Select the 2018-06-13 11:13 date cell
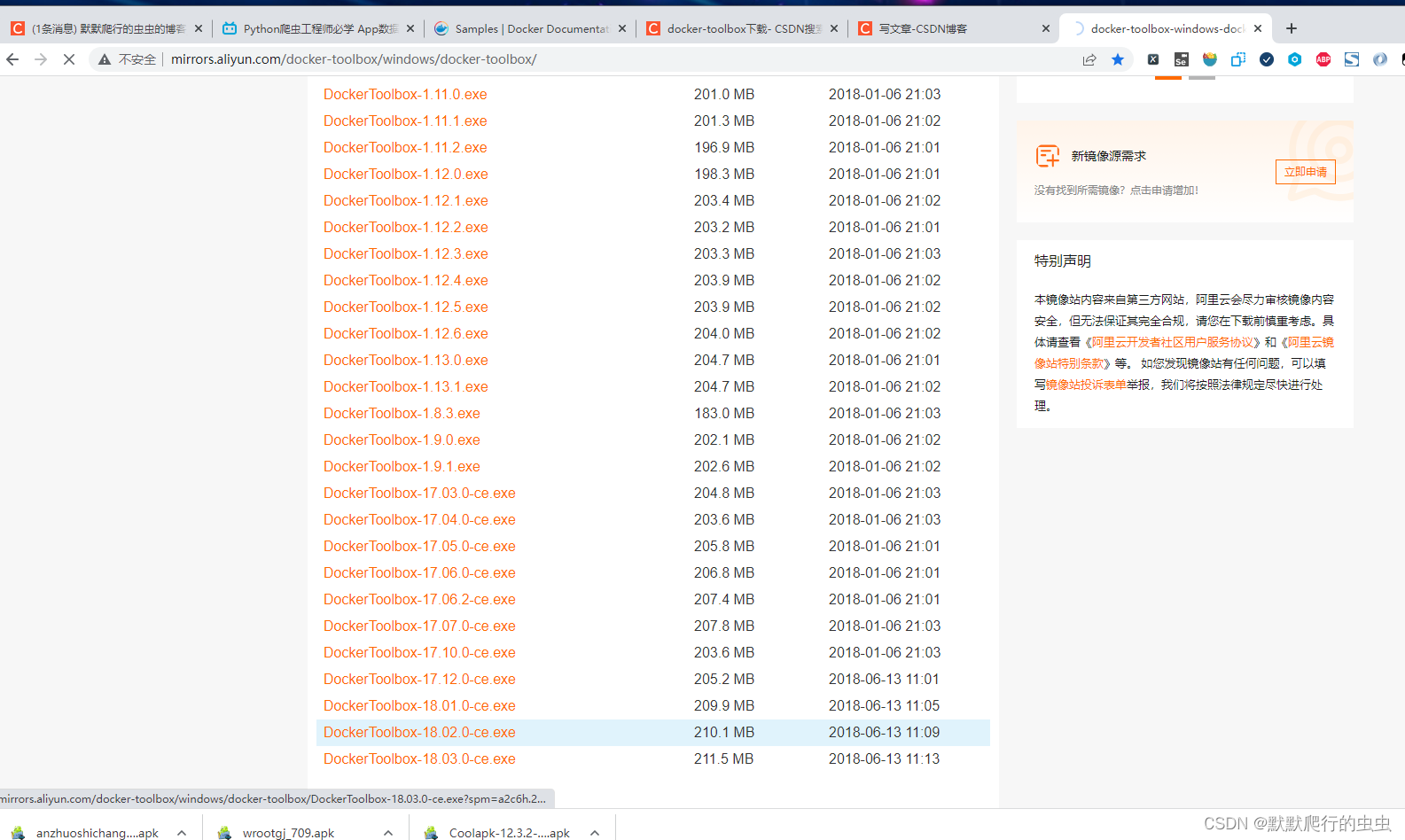 (885, 758)
